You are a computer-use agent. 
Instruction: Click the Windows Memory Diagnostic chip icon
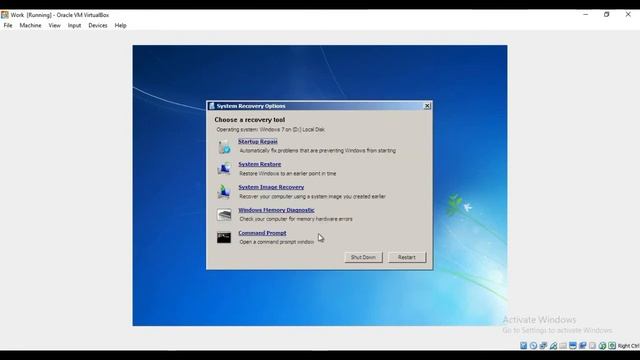tap(224, 214)
